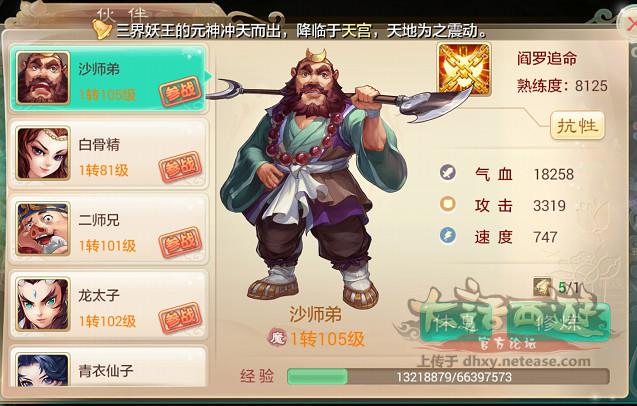637x406 pixels.
Task: Tap the item counter icon showing 5/1
Action: (542, 287)
